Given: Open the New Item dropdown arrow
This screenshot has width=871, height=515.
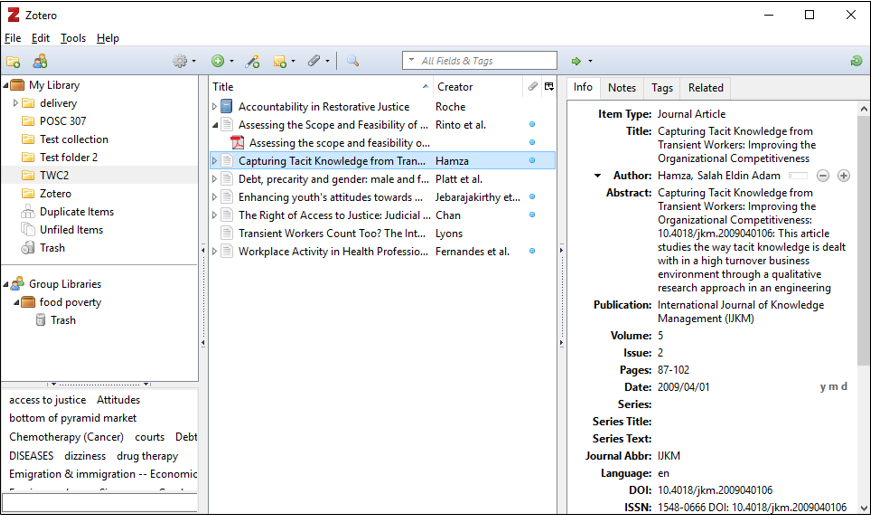Looking at the screenshot, I should pyautogui.click(x=232, y=61).
